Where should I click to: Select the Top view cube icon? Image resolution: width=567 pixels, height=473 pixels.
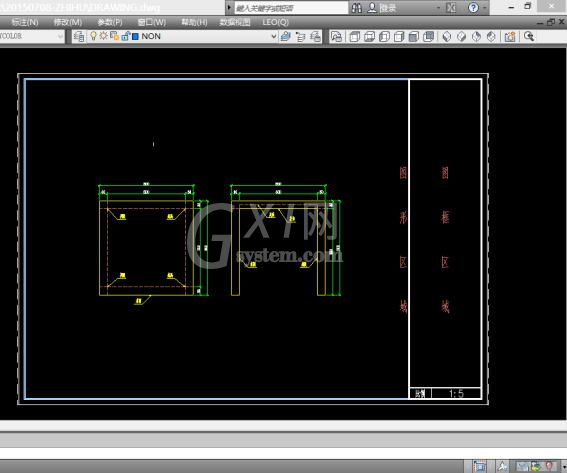pos(354,37)
